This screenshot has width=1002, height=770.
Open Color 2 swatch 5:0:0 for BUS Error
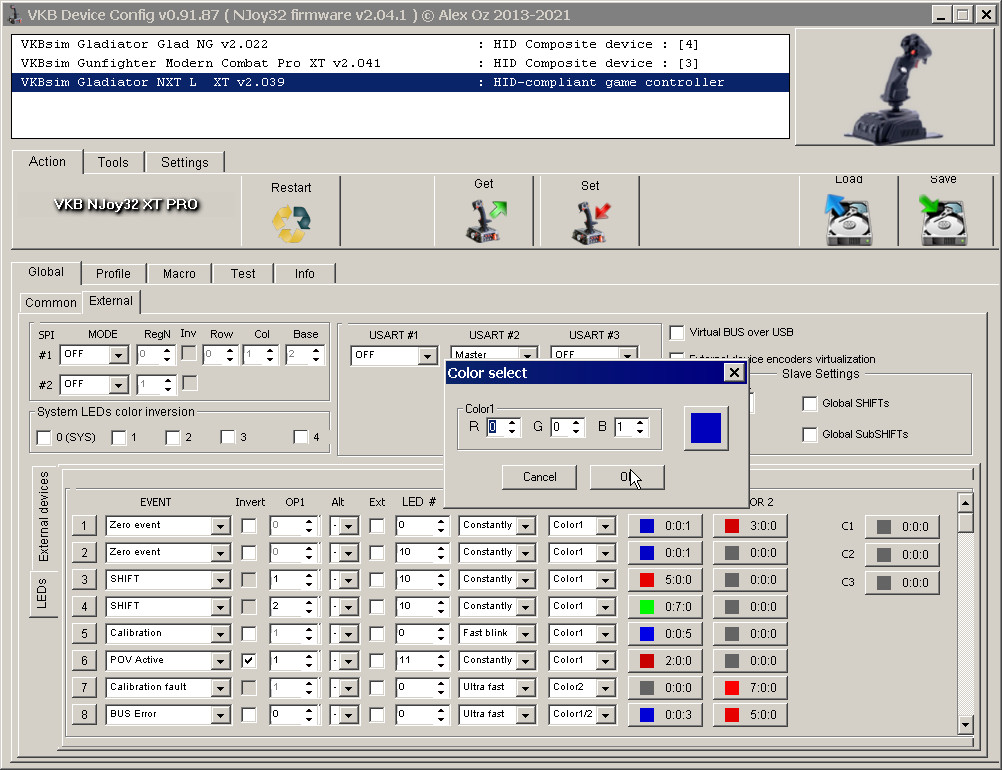750,714
